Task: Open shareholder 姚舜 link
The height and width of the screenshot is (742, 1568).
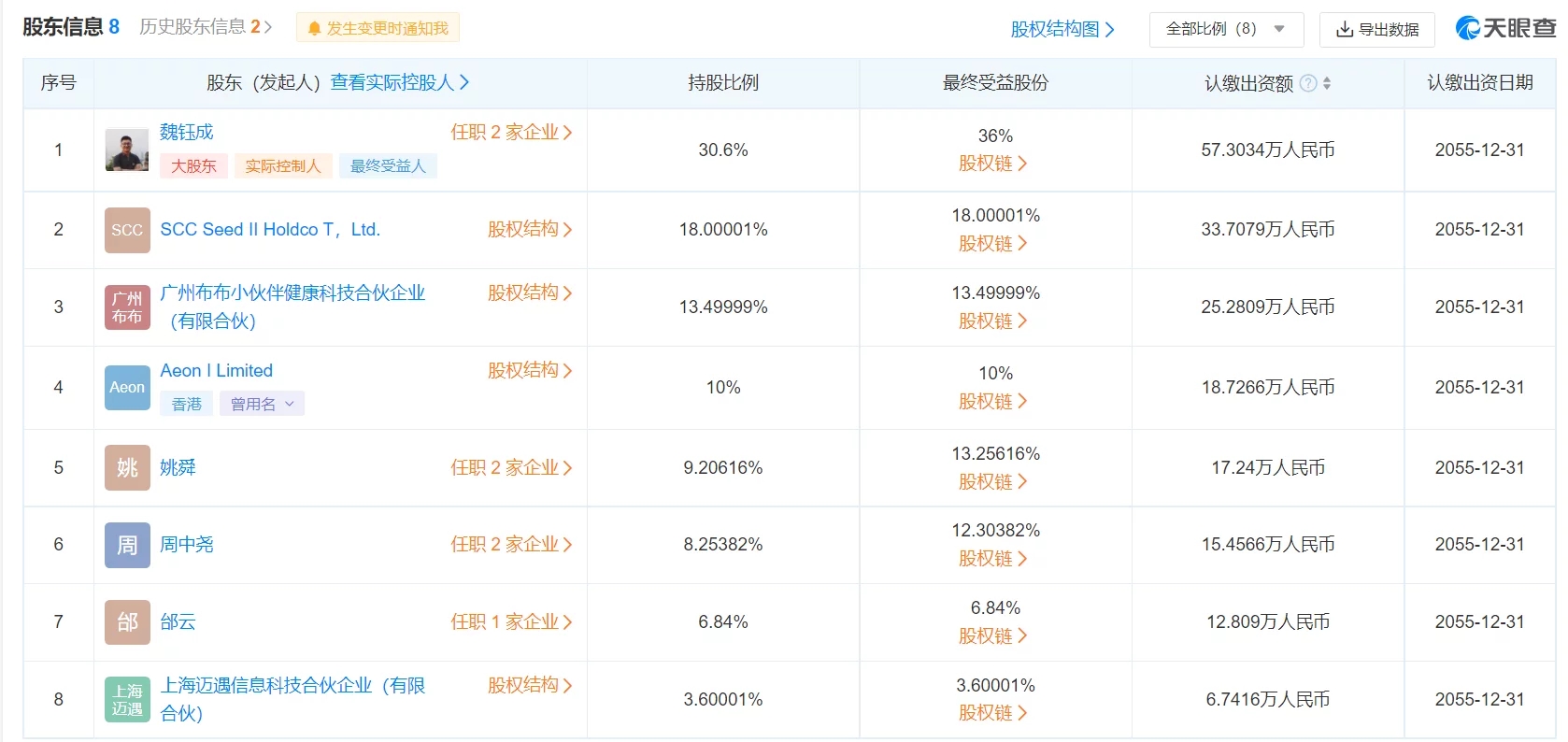Action: pyautogui.click(x=178, y=467)
